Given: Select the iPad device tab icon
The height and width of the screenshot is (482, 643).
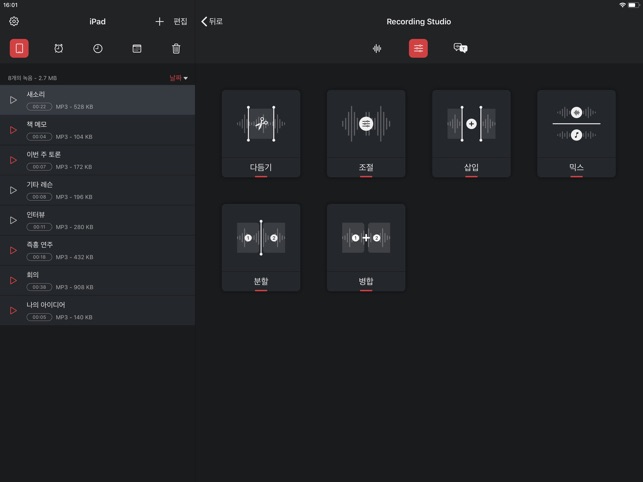Looking at the screenshot, I should [19, 48].
